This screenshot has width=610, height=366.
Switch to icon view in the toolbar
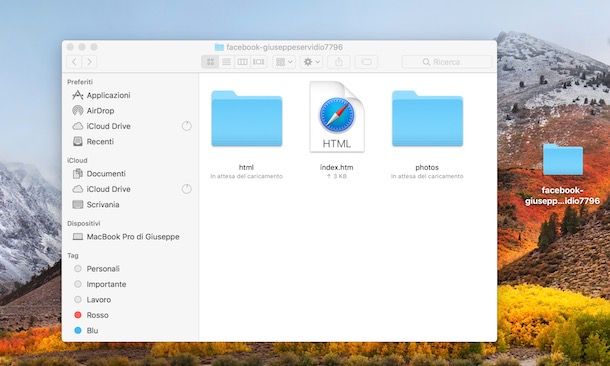(210, 62)
